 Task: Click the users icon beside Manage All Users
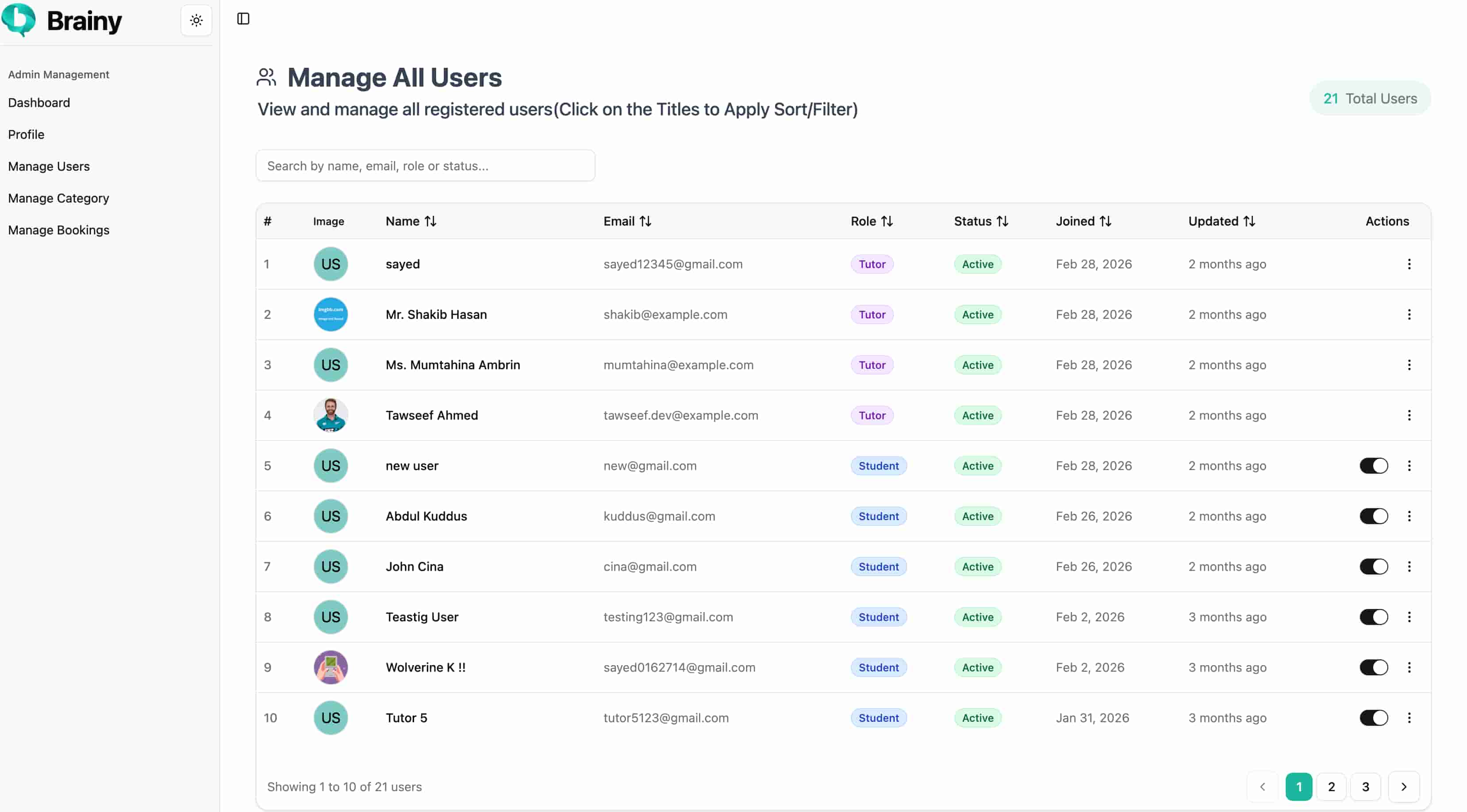pos(266,77)
